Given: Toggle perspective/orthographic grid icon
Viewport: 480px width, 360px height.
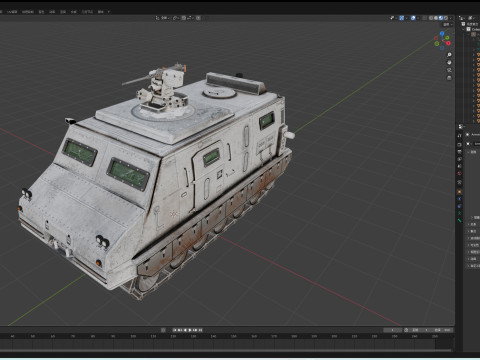Looking at the screenshot, I should 449,78.
